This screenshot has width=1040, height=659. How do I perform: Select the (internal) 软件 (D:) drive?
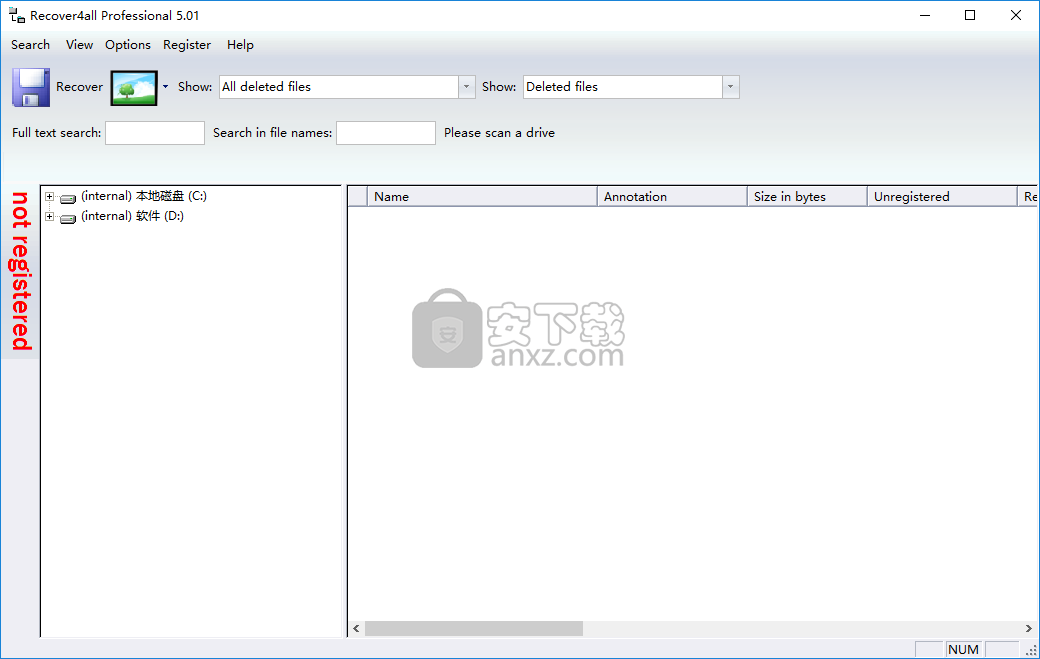pos(132,216)
